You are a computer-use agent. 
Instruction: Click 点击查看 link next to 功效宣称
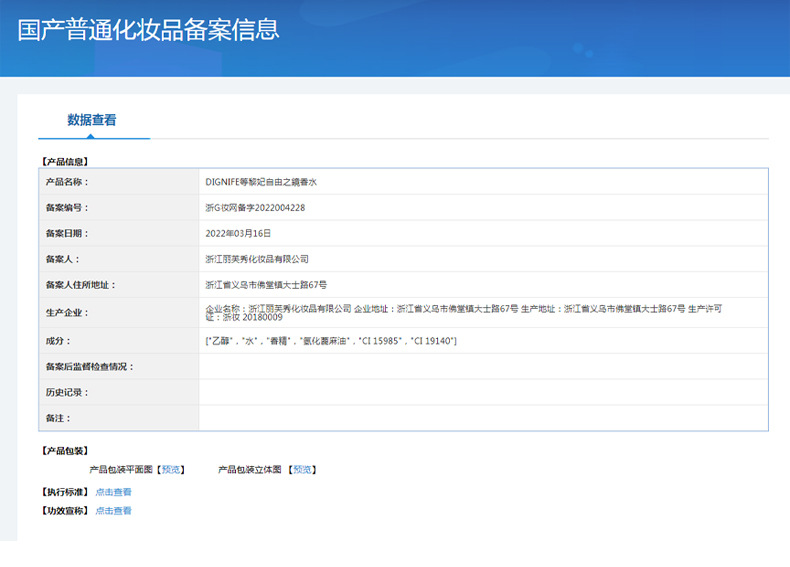[x=113, y=511]
